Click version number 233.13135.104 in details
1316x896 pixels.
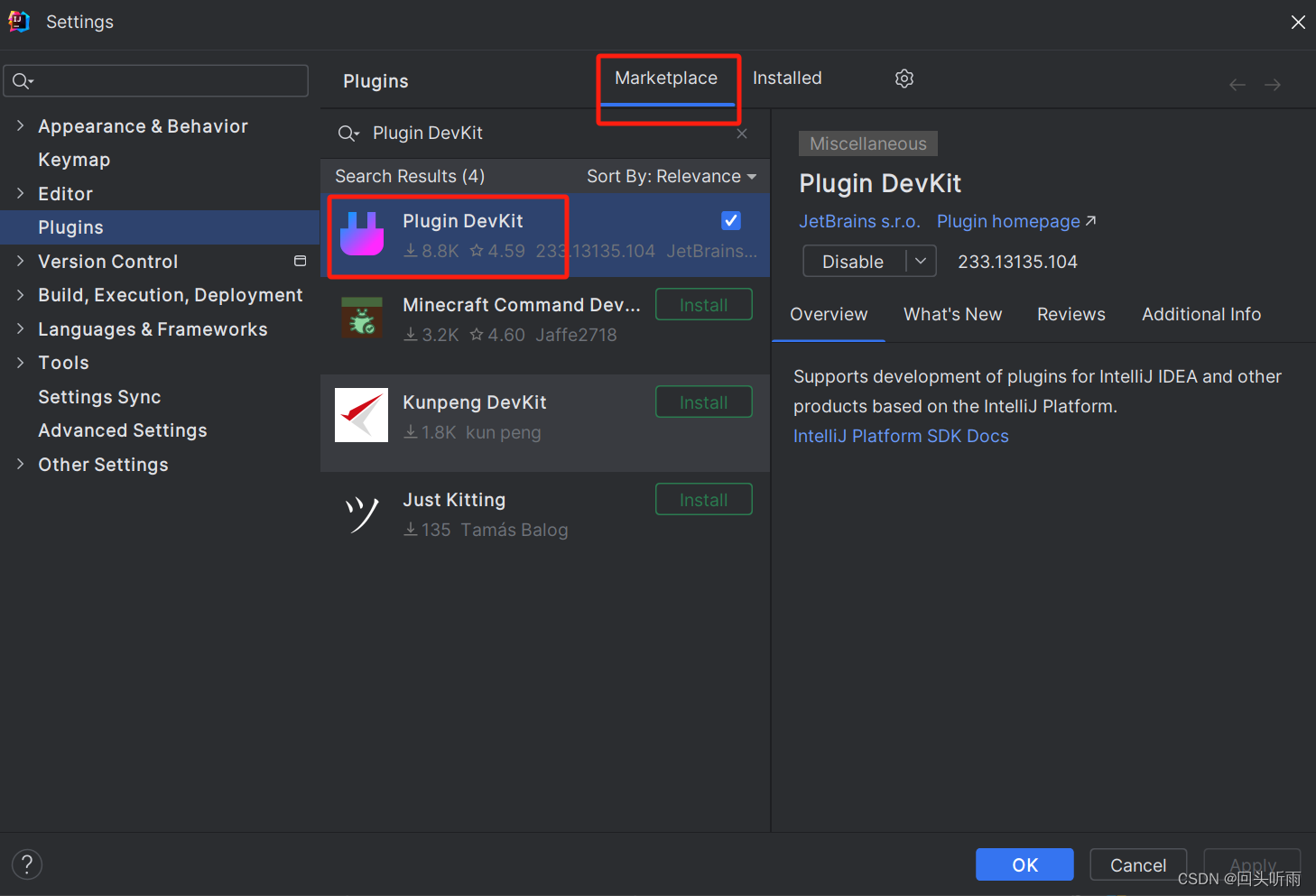pyautogui.click(x=1017, y=262)
